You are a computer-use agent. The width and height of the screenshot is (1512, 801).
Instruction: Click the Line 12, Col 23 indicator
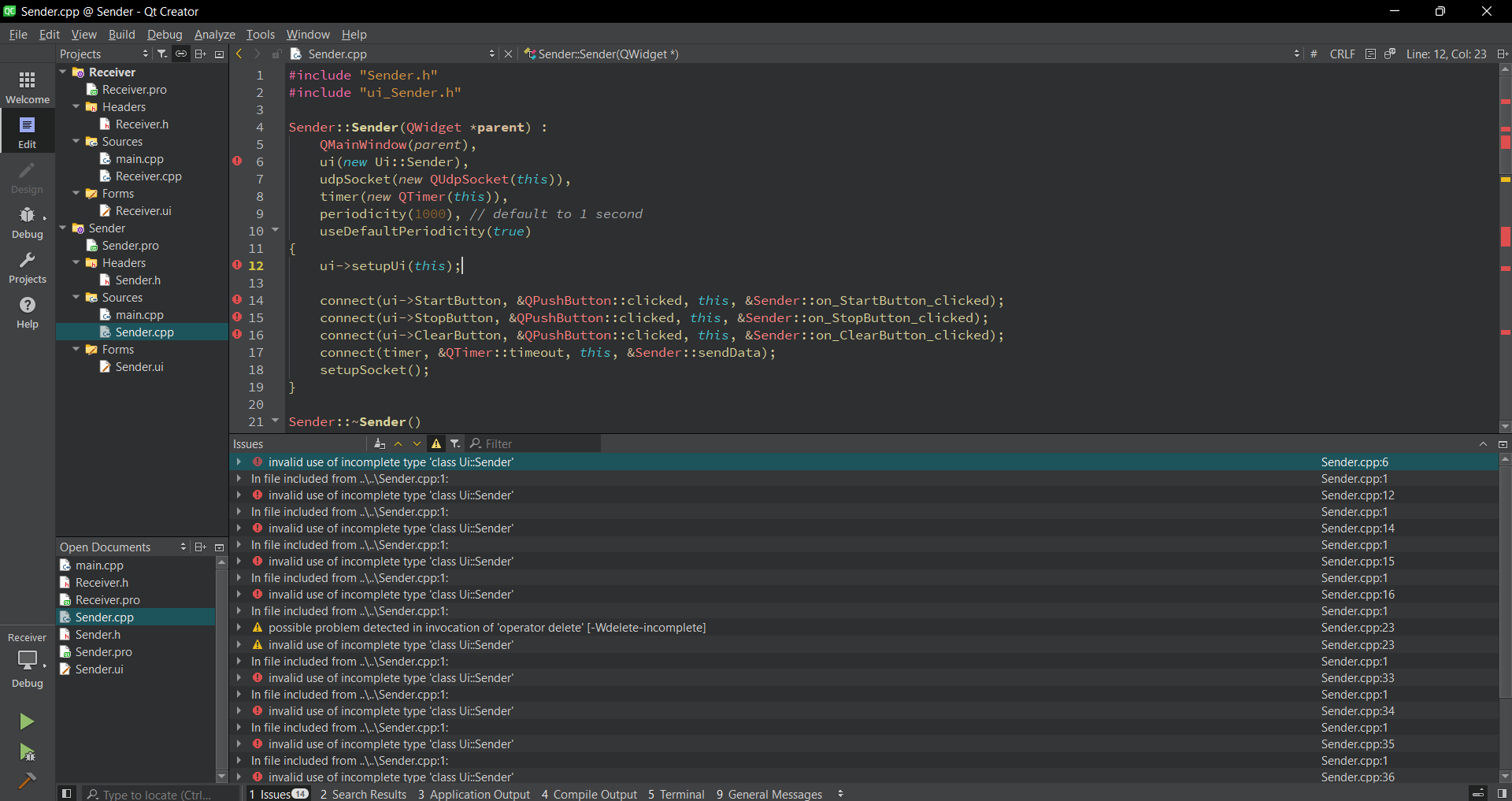click(1446, 54)
